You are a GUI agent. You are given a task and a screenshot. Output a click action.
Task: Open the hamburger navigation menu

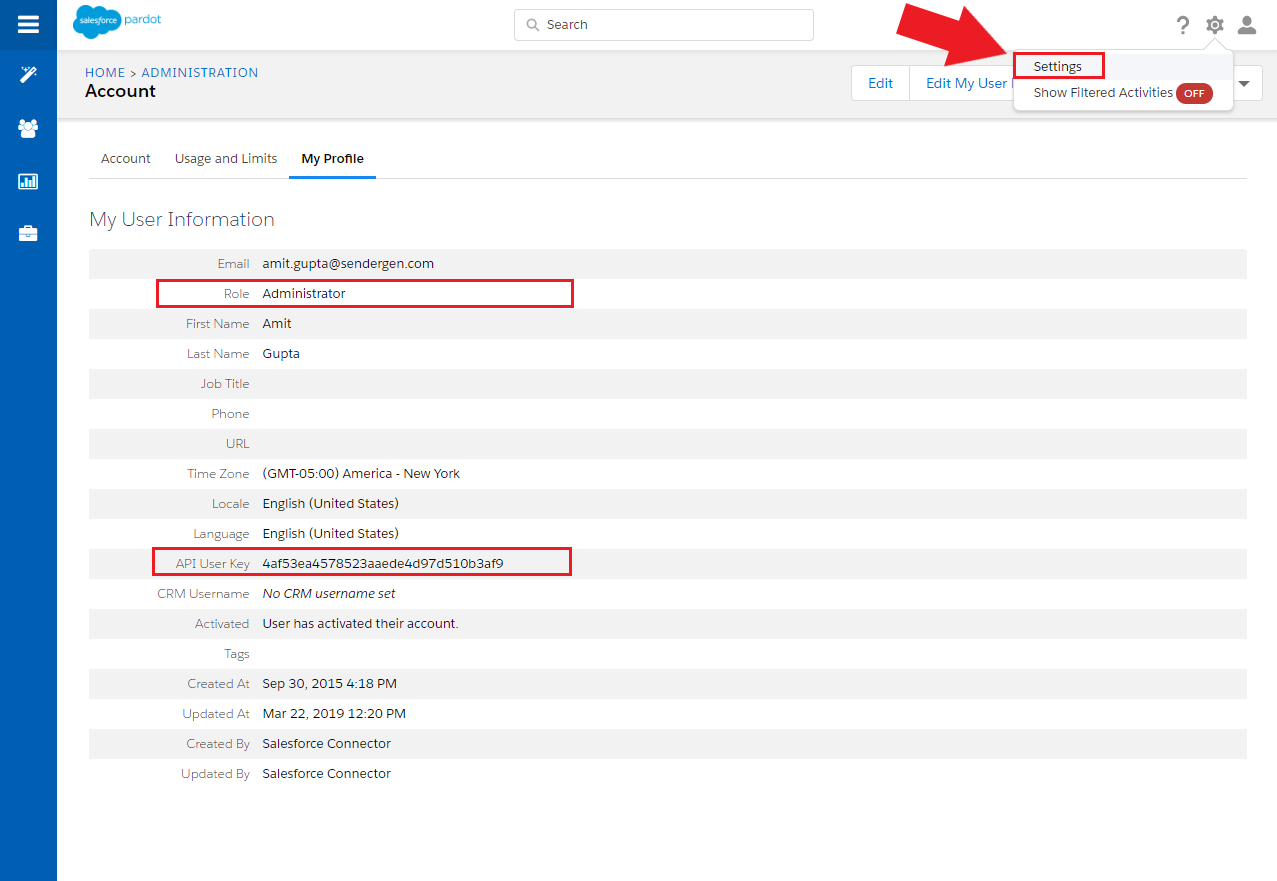(28, 24)
